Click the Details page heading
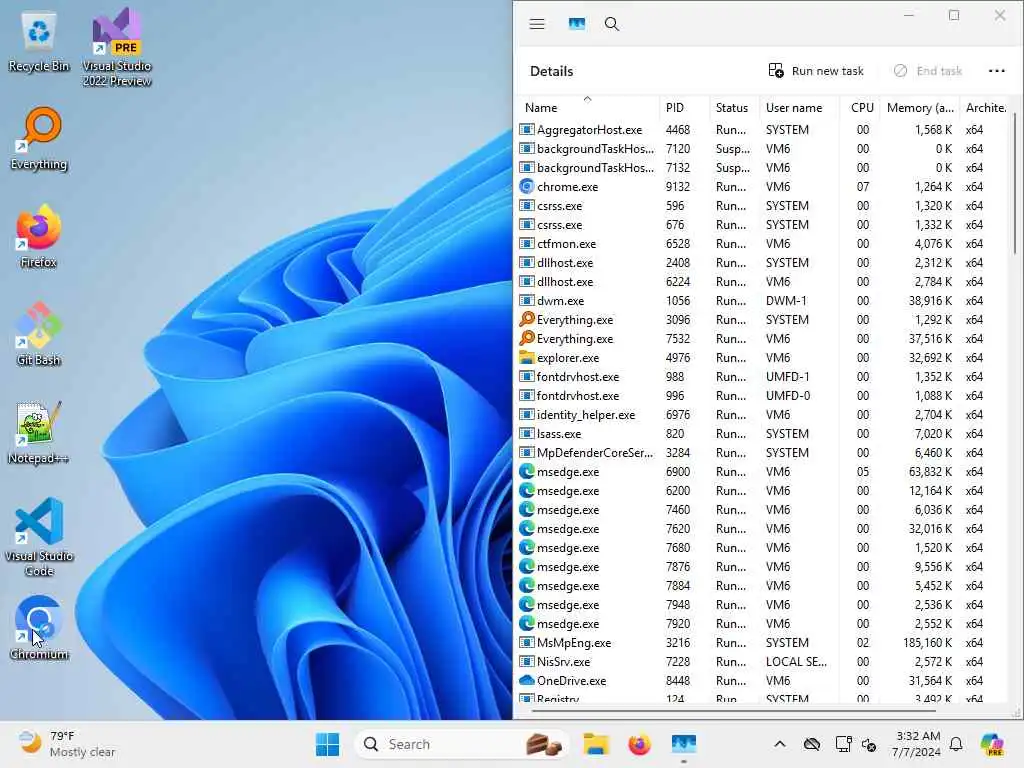1024x768 pixels. [x=551, y=71]
